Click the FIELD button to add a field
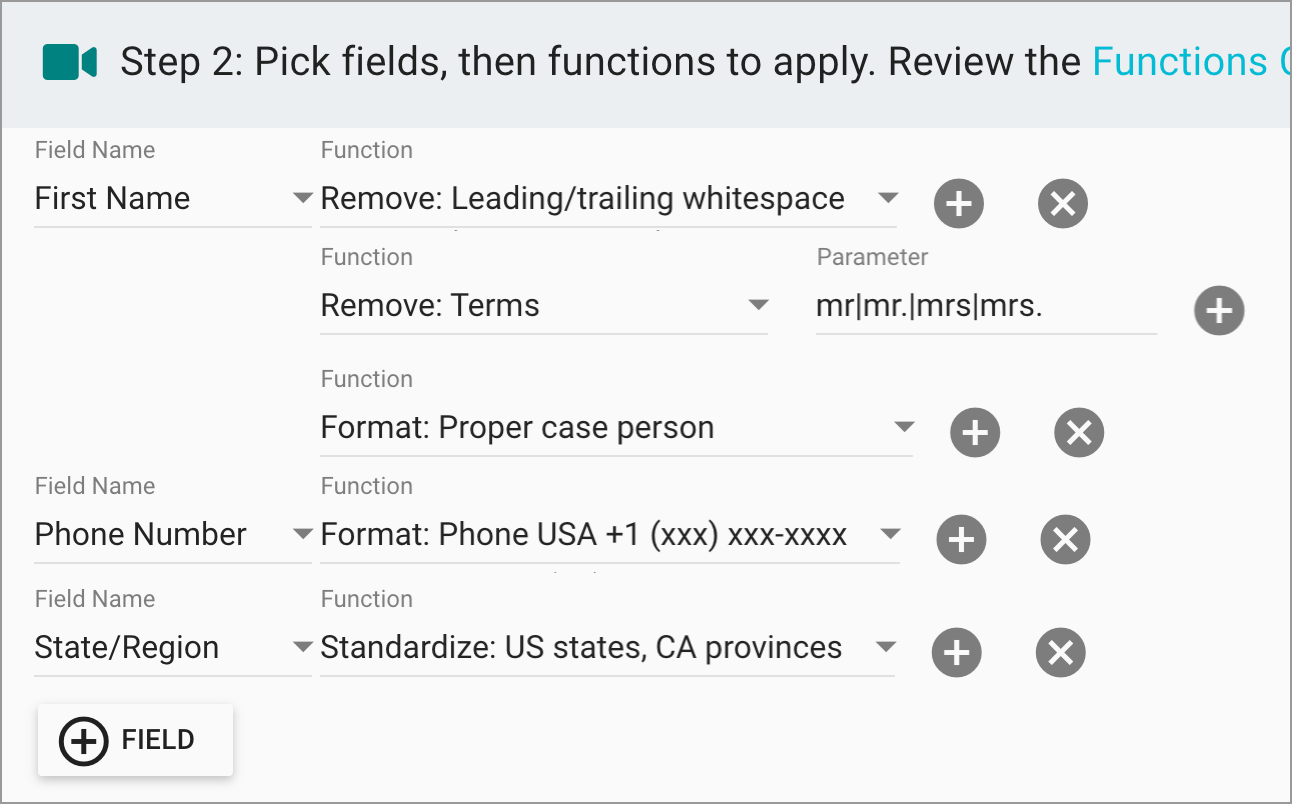1292x804 pixels. click(134, 740)
